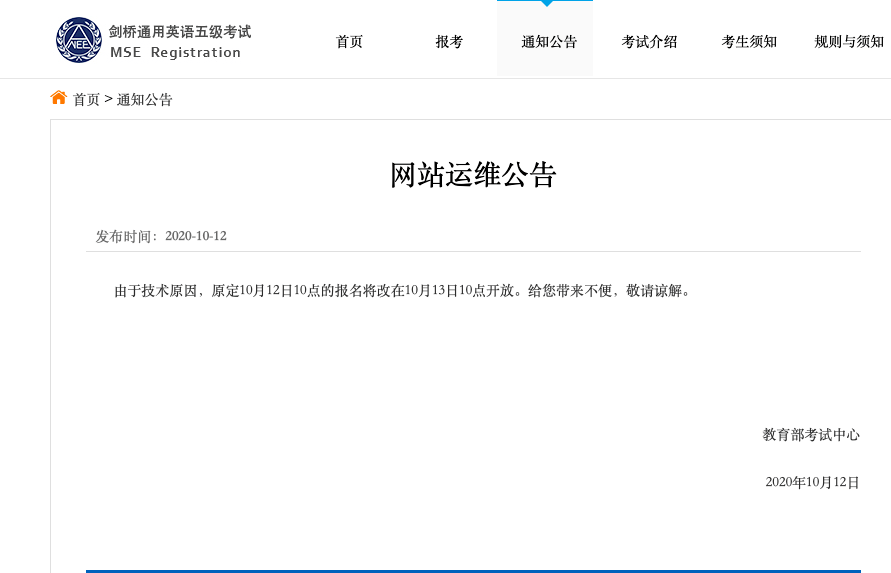The height and width of the screenshot is (573, 891).
Task: Click the 剑桥通用英语五级考试 site title
Action: click(x=180, y=32)
